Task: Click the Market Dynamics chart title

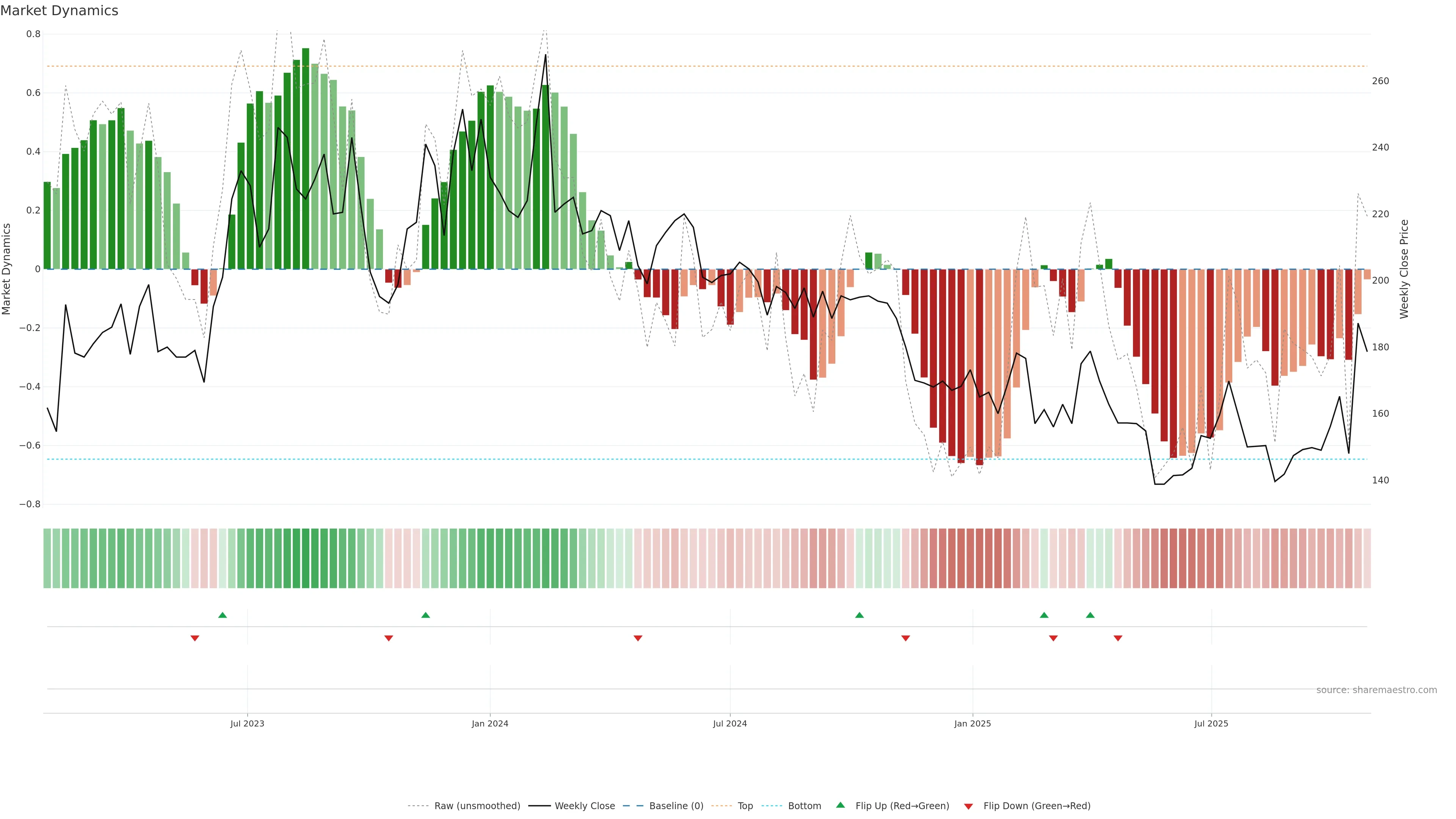Action: point(60,11)
